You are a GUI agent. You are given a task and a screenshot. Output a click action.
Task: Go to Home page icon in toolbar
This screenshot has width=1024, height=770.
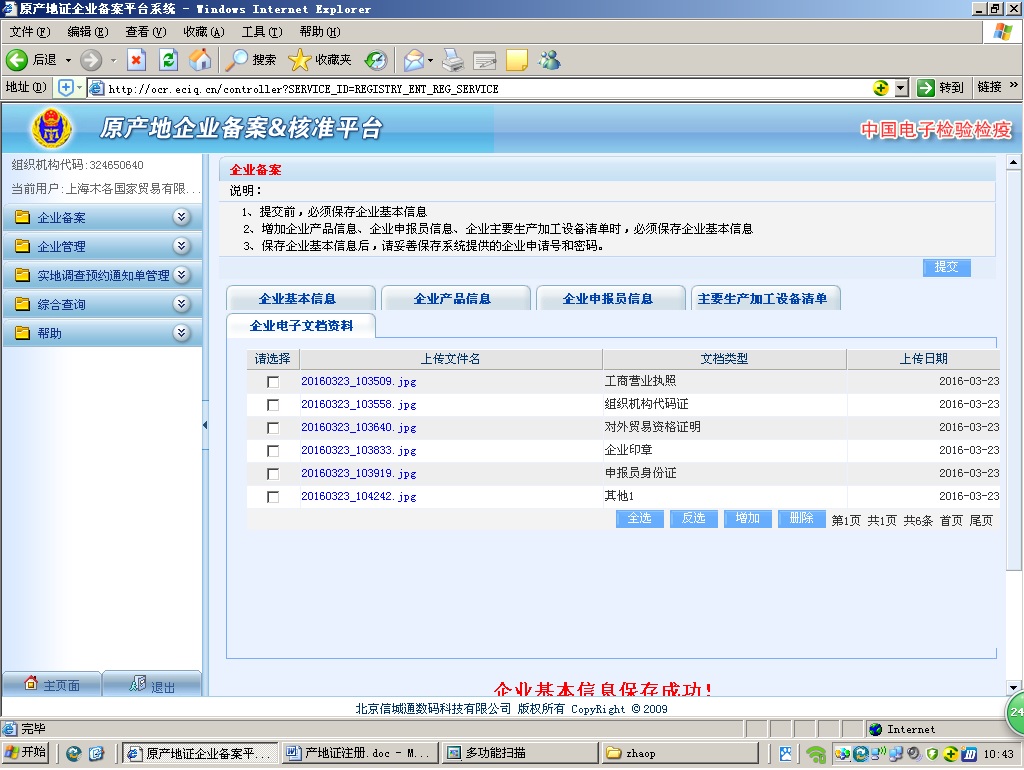pyautogui.click(x=200, y=60)
